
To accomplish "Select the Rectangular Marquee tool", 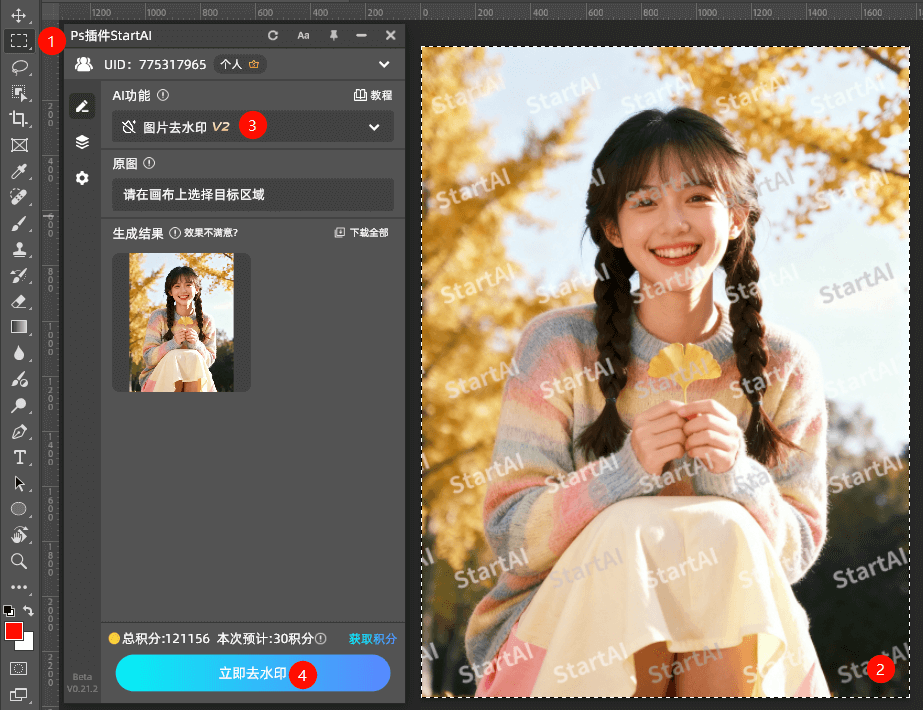I will click(18, 41).
